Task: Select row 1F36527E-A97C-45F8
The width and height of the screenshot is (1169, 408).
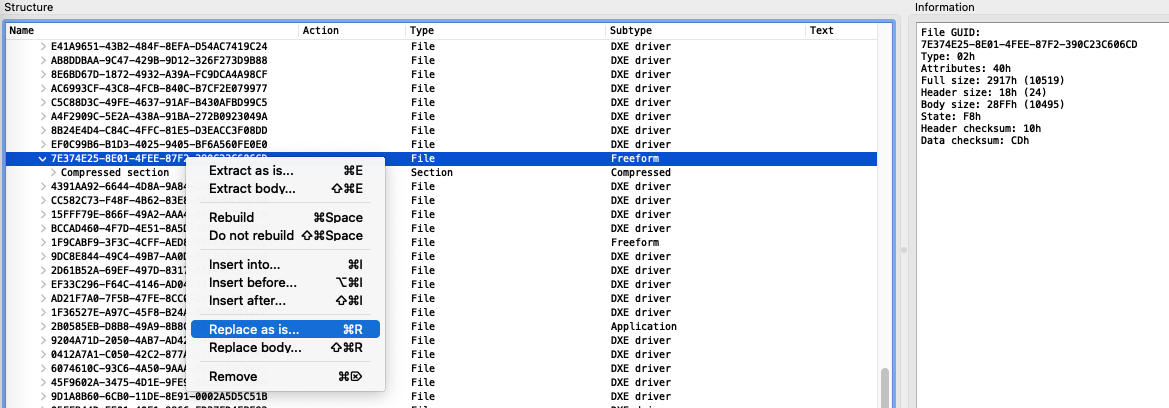Action: click(441, 313)
